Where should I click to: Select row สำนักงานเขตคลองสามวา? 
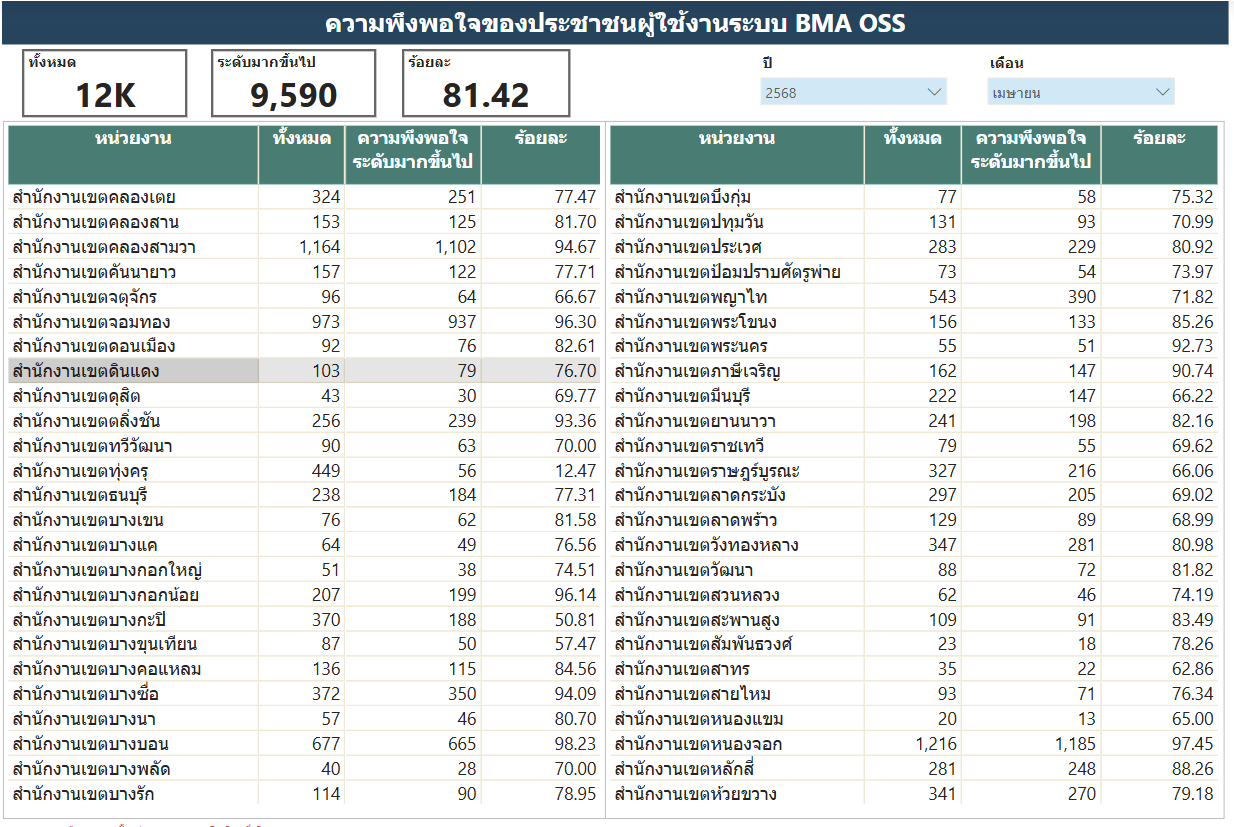[305, 247]
